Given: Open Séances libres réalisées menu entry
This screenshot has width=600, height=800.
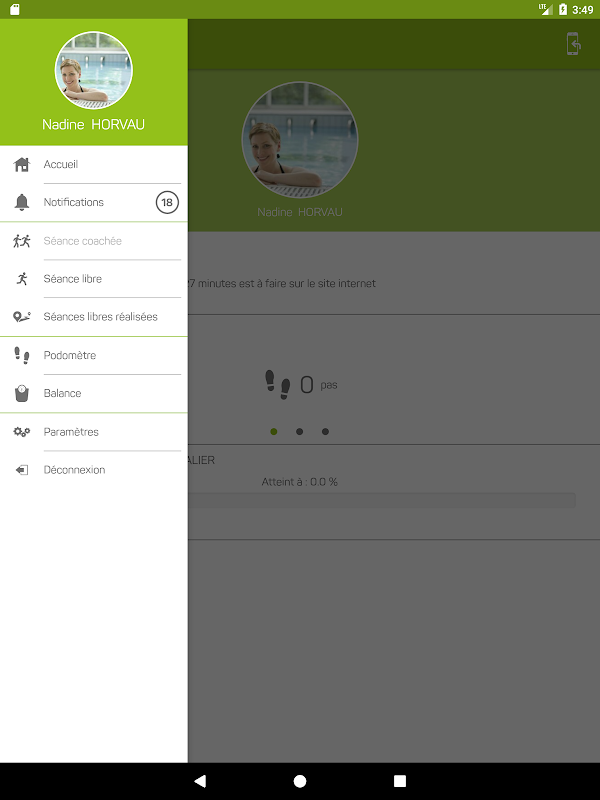Looking at the screenshot, I should tap(94, 317).
